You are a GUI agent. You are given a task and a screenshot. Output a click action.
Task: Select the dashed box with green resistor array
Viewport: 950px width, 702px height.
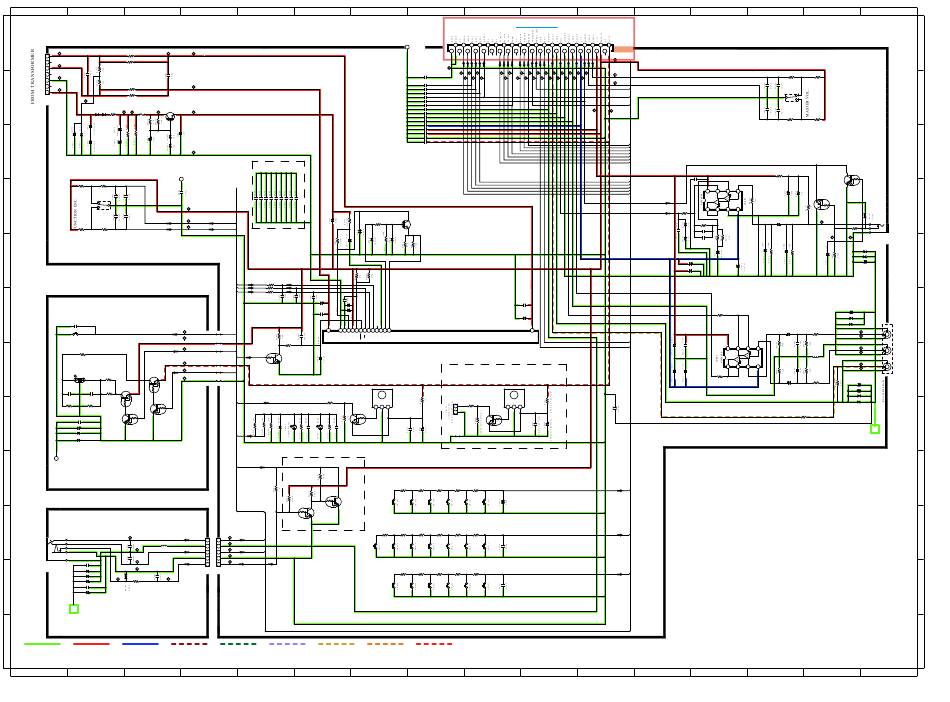pos(279,195)
